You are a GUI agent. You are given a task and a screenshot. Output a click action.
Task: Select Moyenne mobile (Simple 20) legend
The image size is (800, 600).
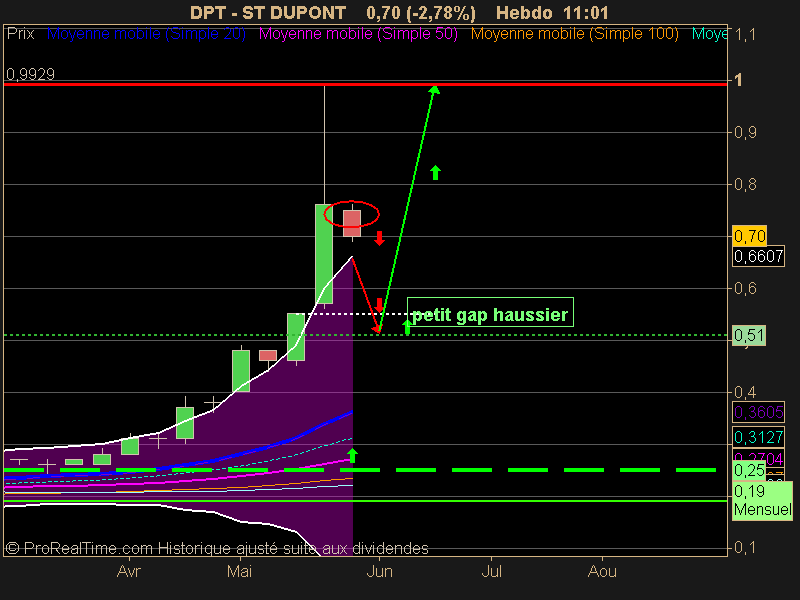pos(146,34)
